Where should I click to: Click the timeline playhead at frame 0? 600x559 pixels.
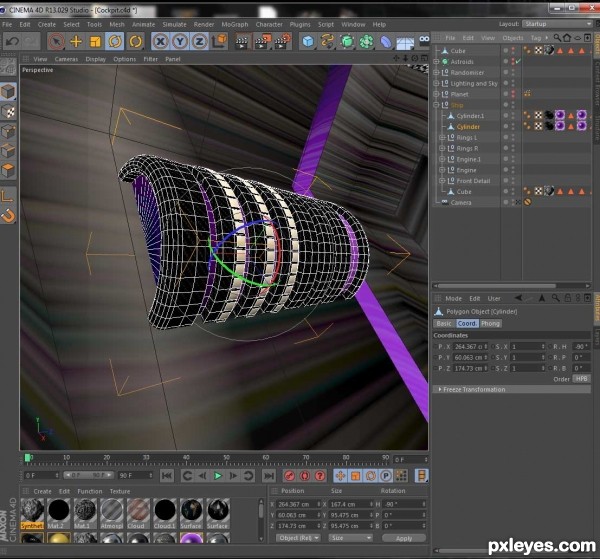click(x=28, y=458)
